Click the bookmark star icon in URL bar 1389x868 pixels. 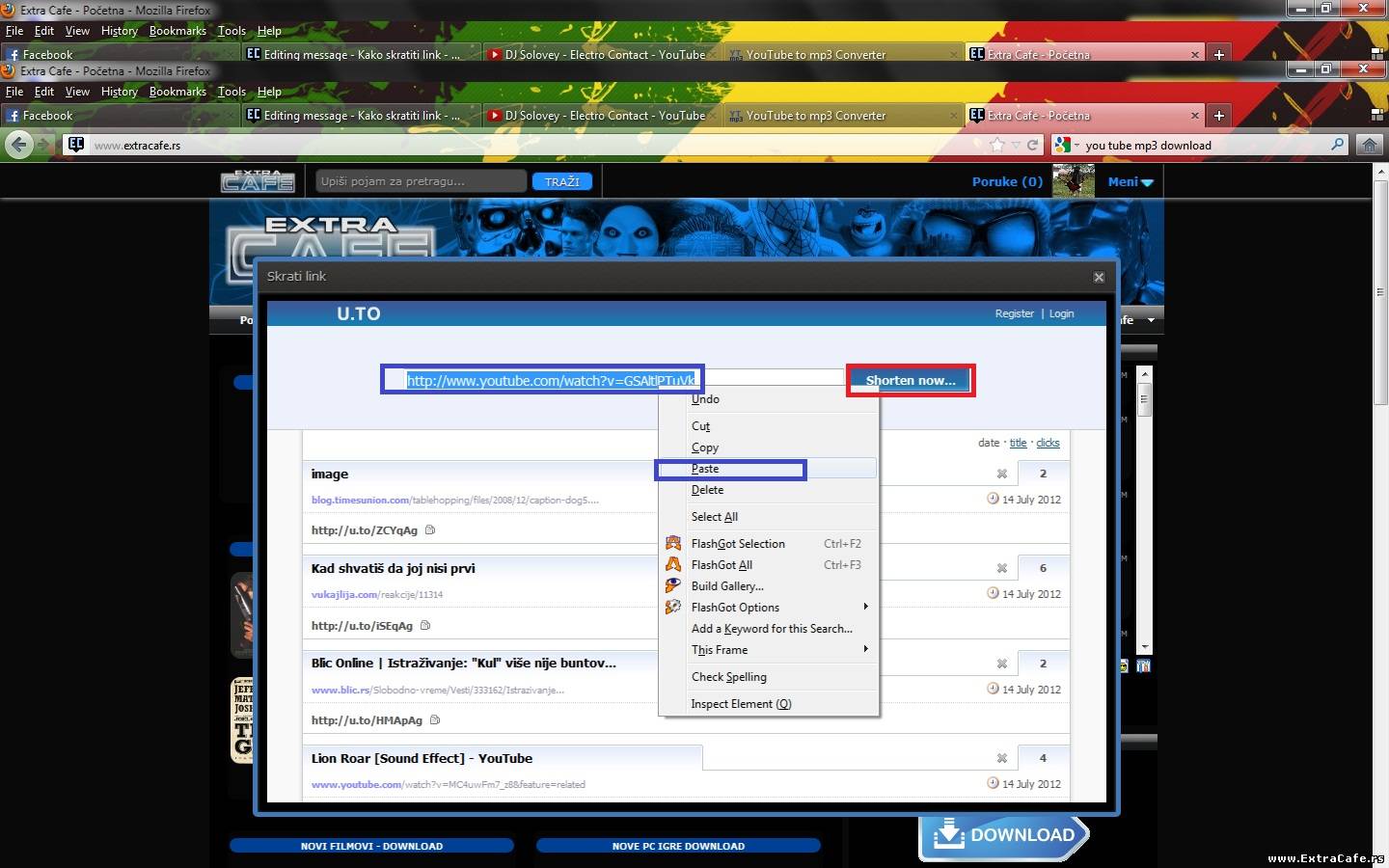997,145
